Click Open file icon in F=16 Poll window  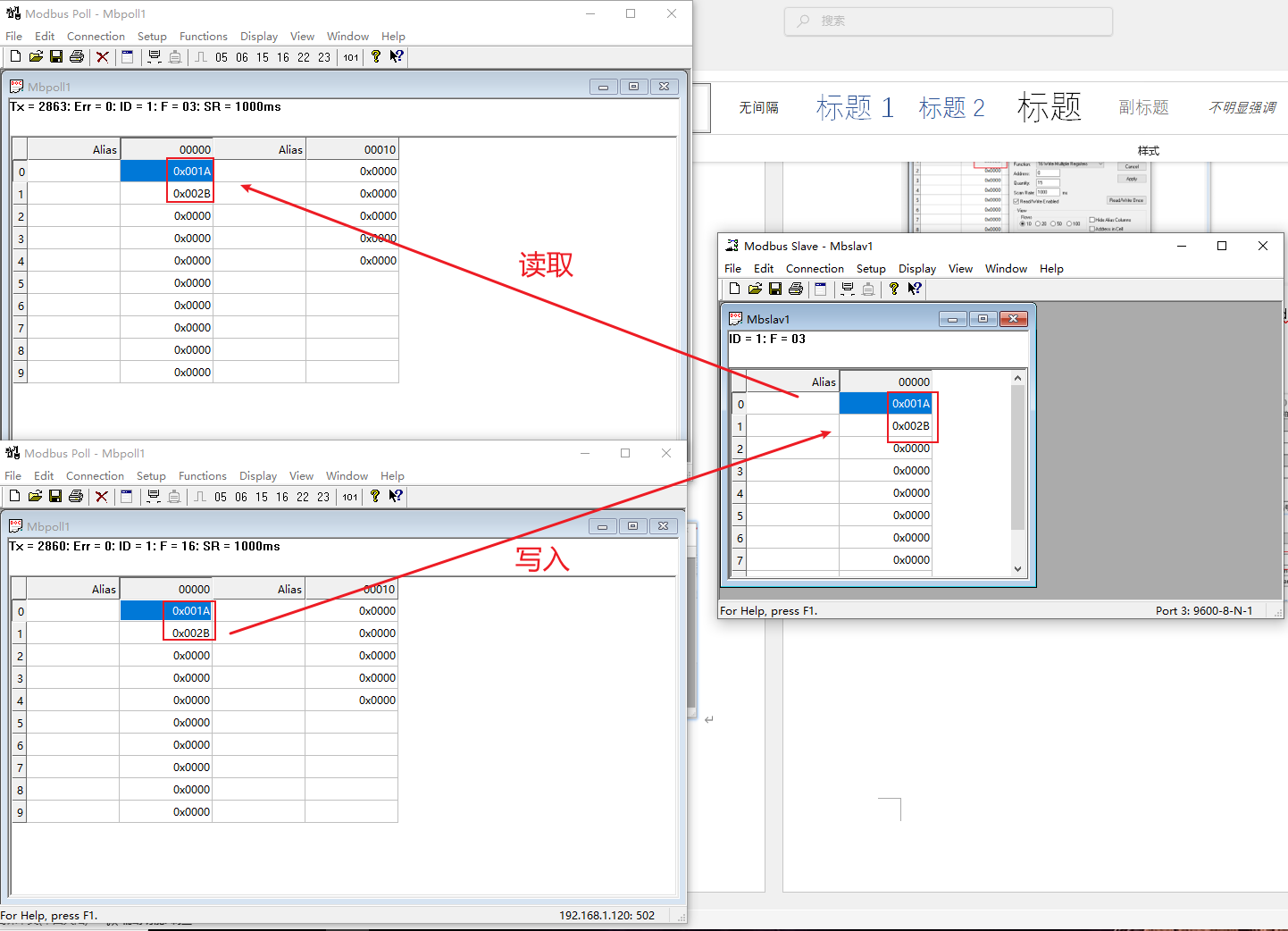click(35, 496)
